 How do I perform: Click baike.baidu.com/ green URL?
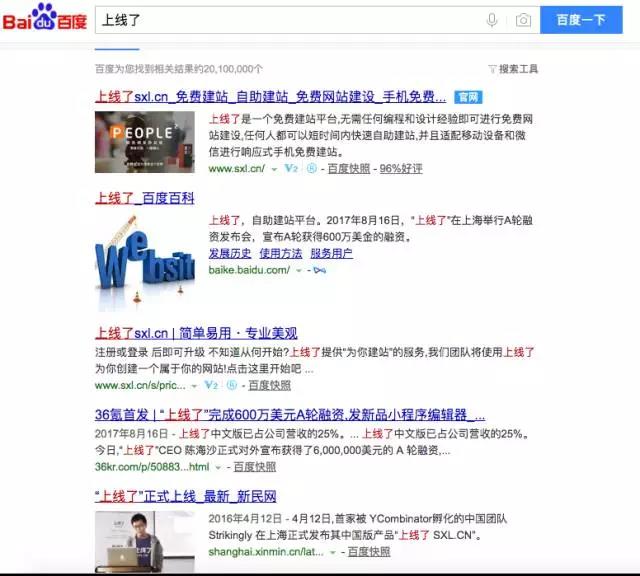tap(249, 270)
